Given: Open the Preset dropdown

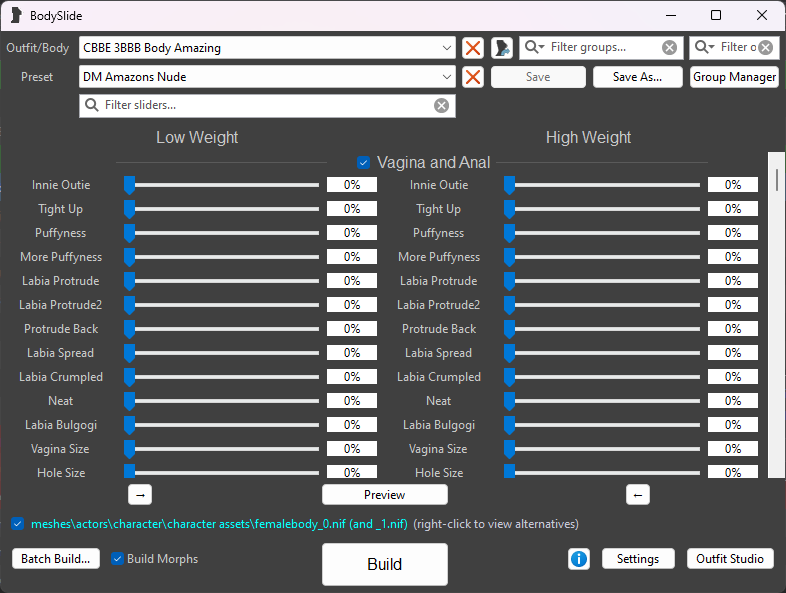Looking at the screenshot, I should pos(267,77).
